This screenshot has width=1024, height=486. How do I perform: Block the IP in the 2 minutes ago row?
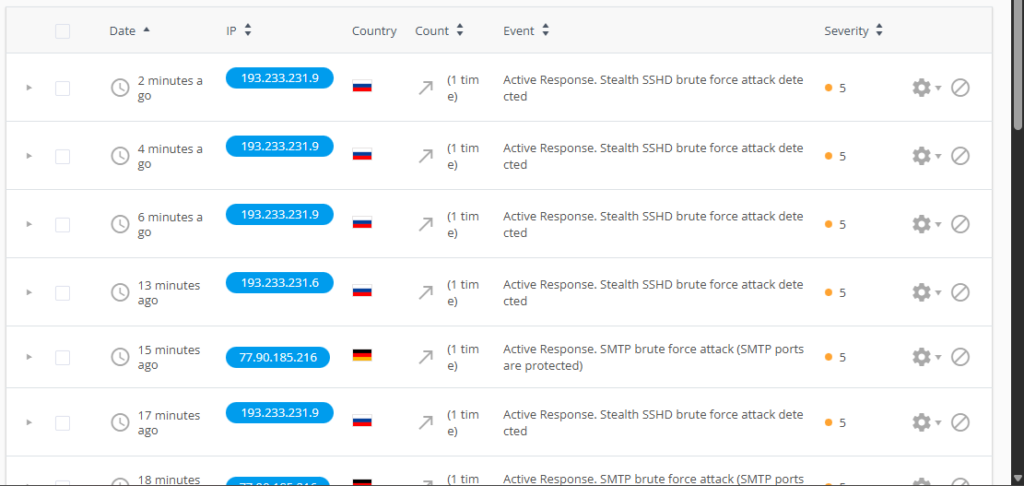pyautogui.click(x=960, y=88)
